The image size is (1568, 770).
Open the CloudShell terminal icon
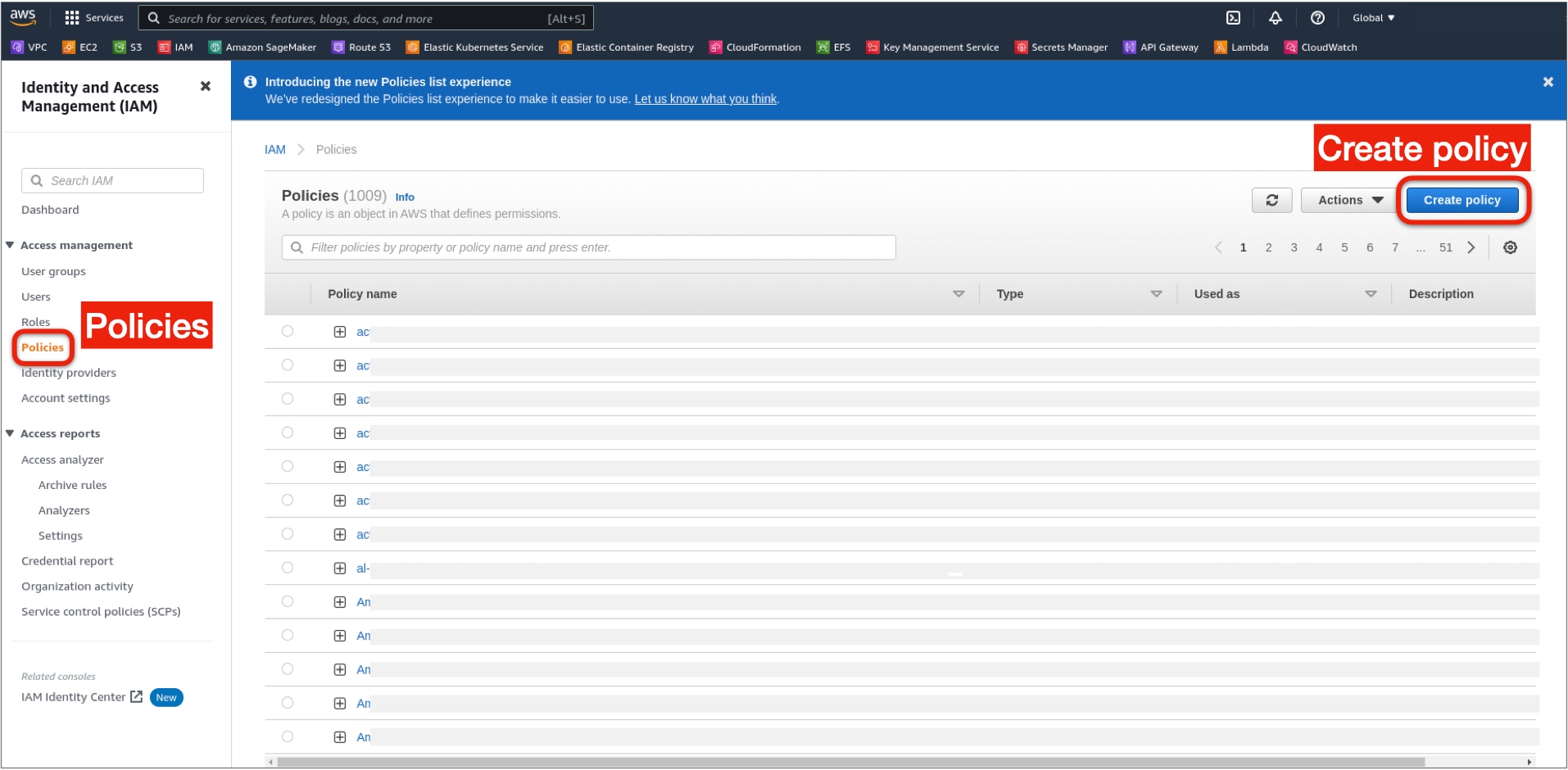point(1233,18)
